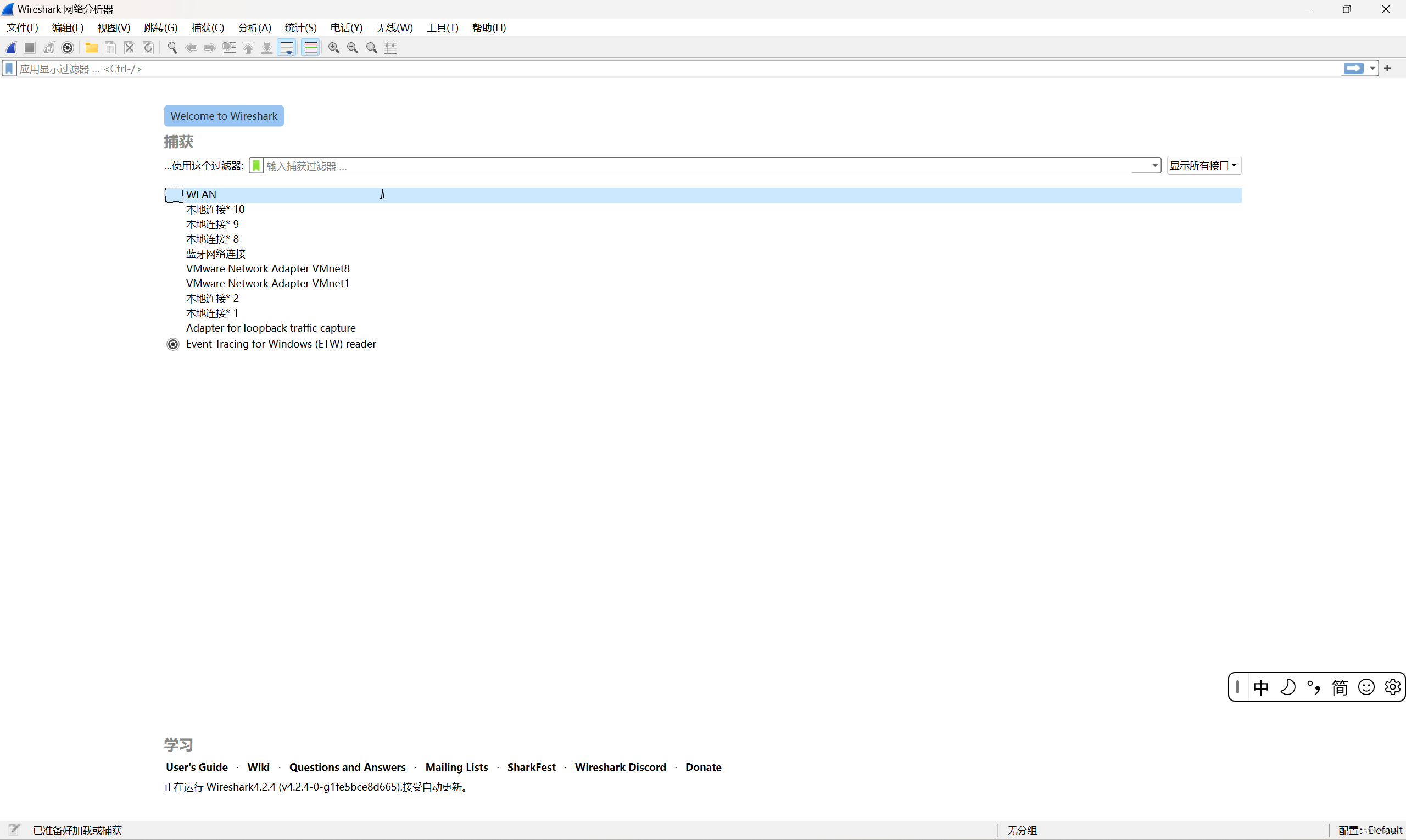Click the Donate link
The width and height of the screenshot is (1406, 840).
click(x=704, y=767)
